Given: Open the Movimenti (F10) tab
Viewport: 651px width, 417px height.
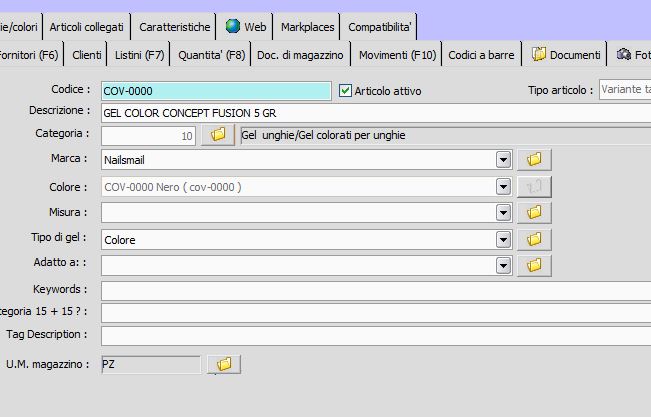Looking at the screenshot, I should tap(397, 55).
